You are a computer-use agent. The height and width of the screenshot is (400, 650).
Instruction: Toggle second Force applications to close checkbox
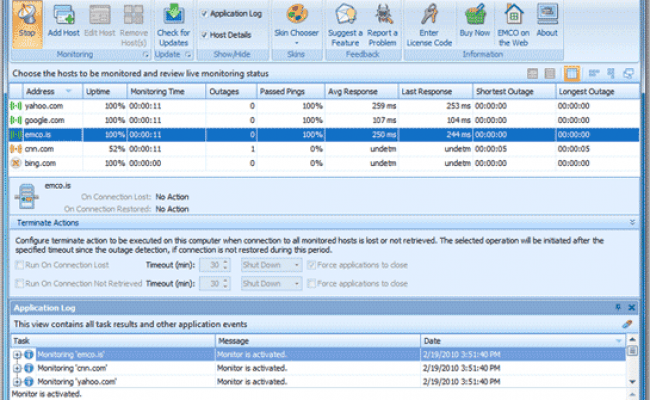point(311,284)
